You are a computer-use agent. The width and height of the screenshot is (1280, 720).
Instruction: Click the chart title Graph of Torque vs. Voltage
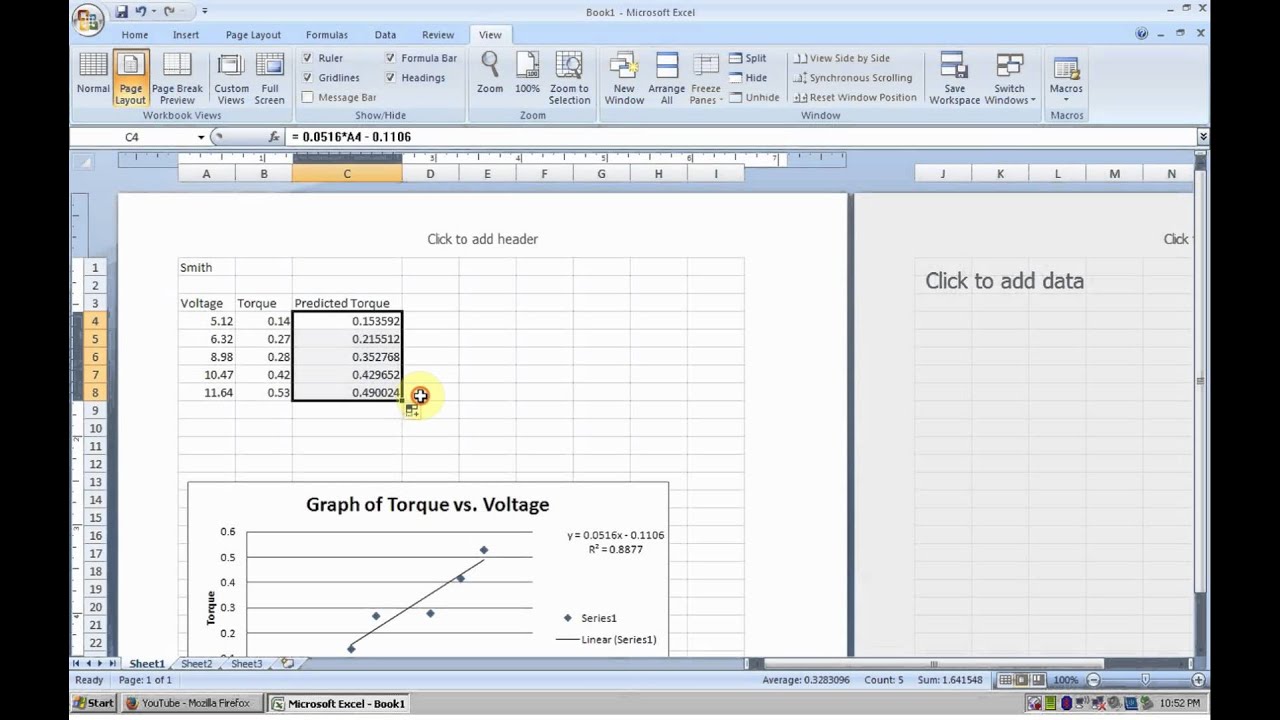[427, 505]
